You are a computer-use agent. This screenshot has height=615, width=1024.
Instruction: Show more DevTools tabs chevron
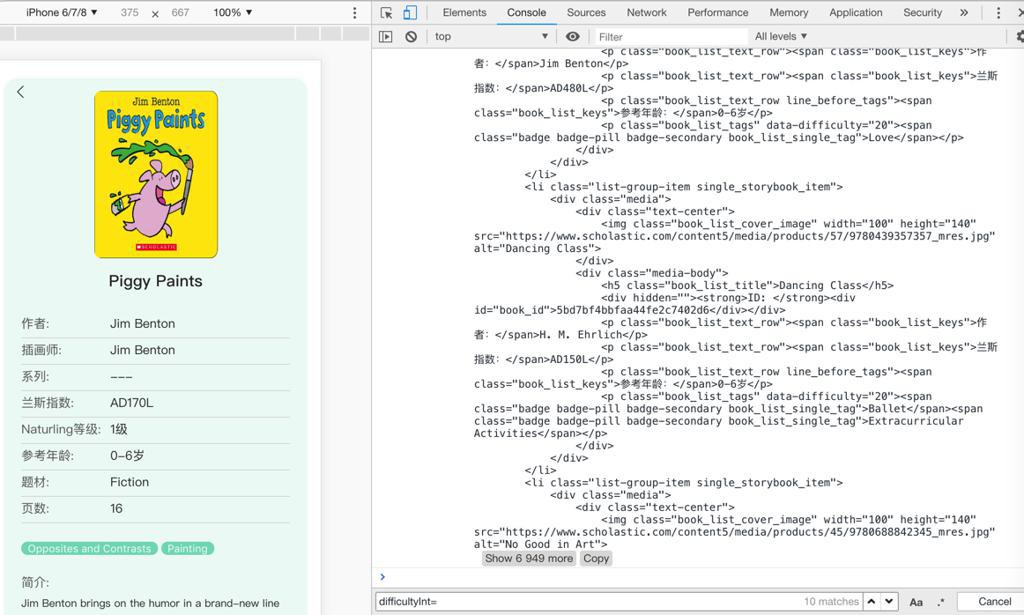(x=964, y=12)
